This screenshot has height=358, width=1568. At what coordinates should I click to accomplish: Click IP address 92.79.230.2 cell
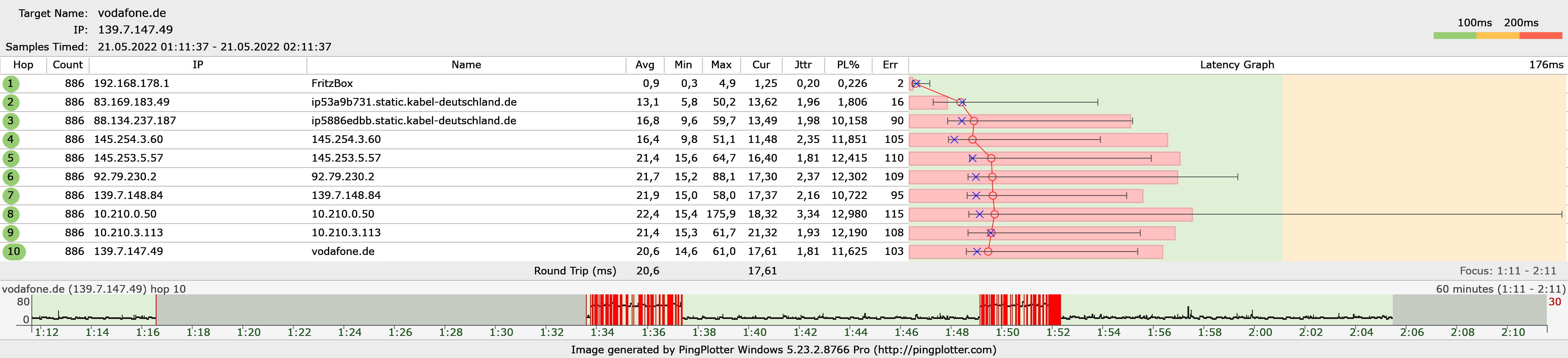[x=125, y=177]
